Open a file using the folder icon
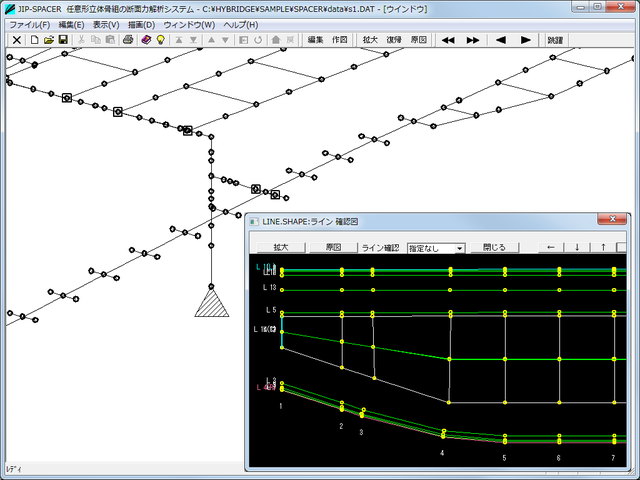 (x=48, y=40)
